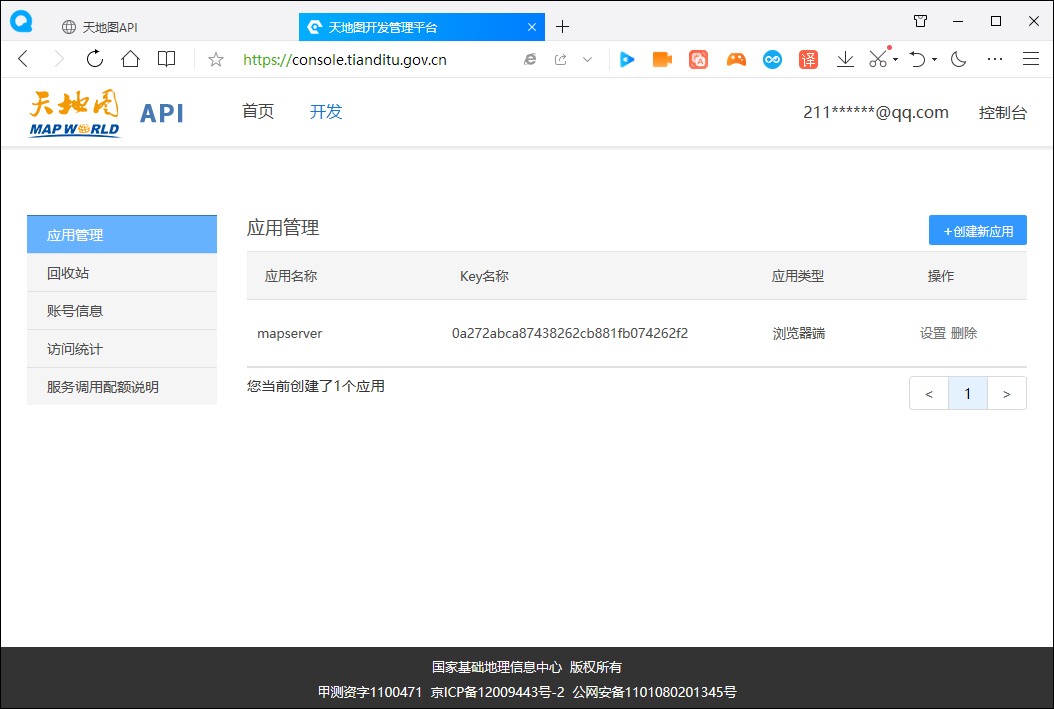Screen dimensions: 1054x709
Task: Click the download manager arrow icon
Action: [844, 59]
